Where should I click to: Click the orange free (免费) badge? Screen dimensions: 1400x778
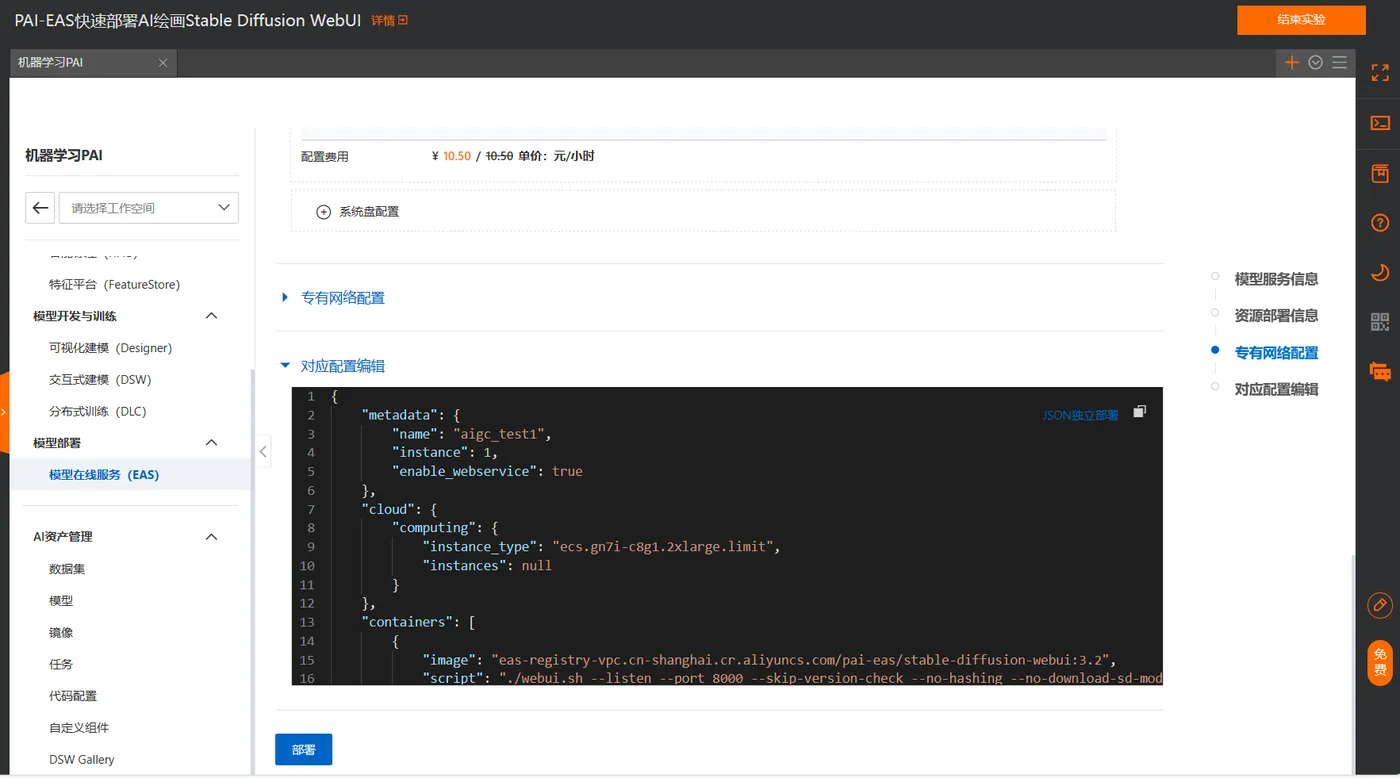tap(1380, 662)
